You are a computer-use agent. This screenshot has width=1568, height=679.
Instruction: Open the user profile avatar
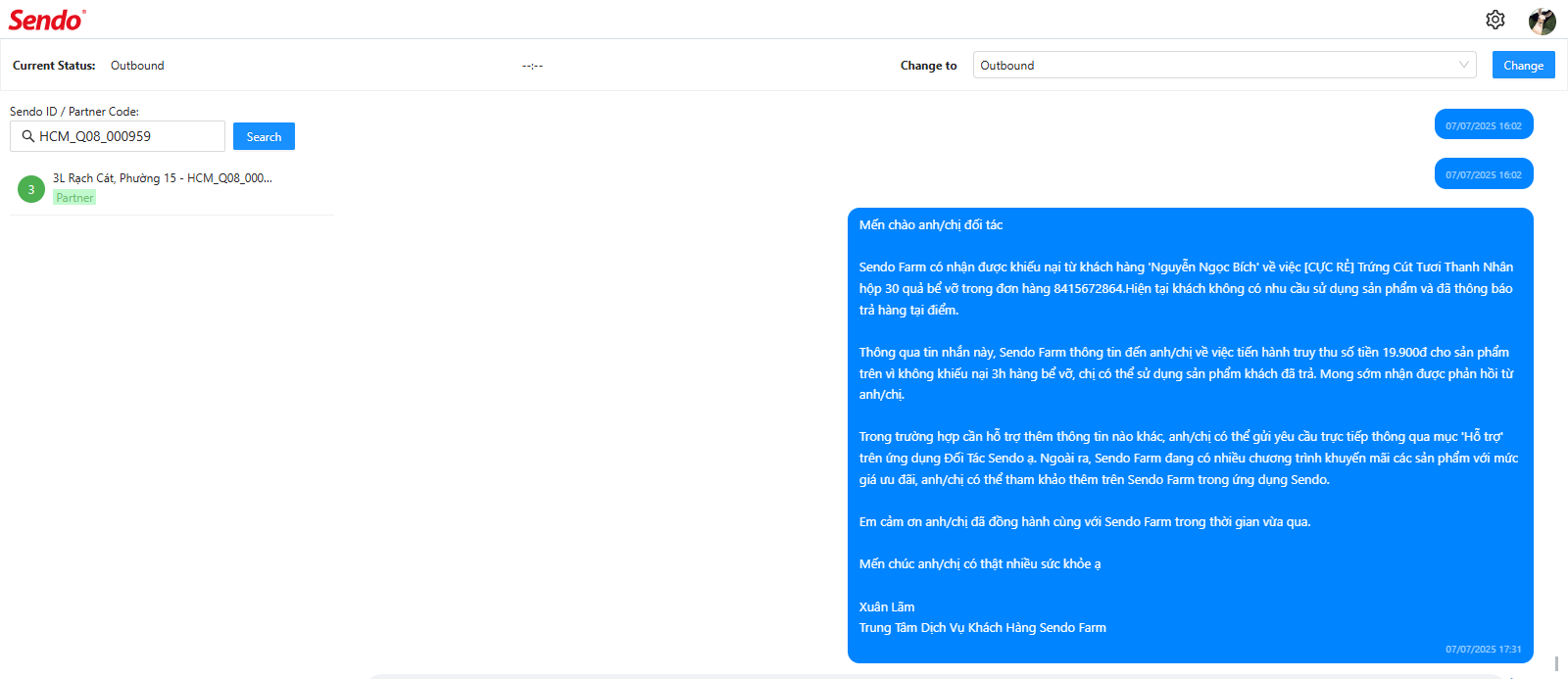[1542, 21]
